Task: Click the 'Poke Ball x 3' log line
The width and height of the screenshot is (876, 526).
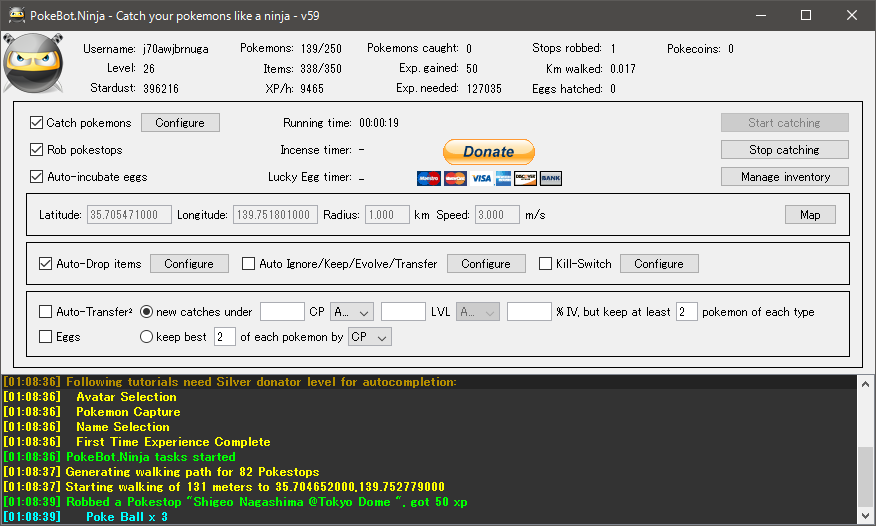Action: pos(127,517)
